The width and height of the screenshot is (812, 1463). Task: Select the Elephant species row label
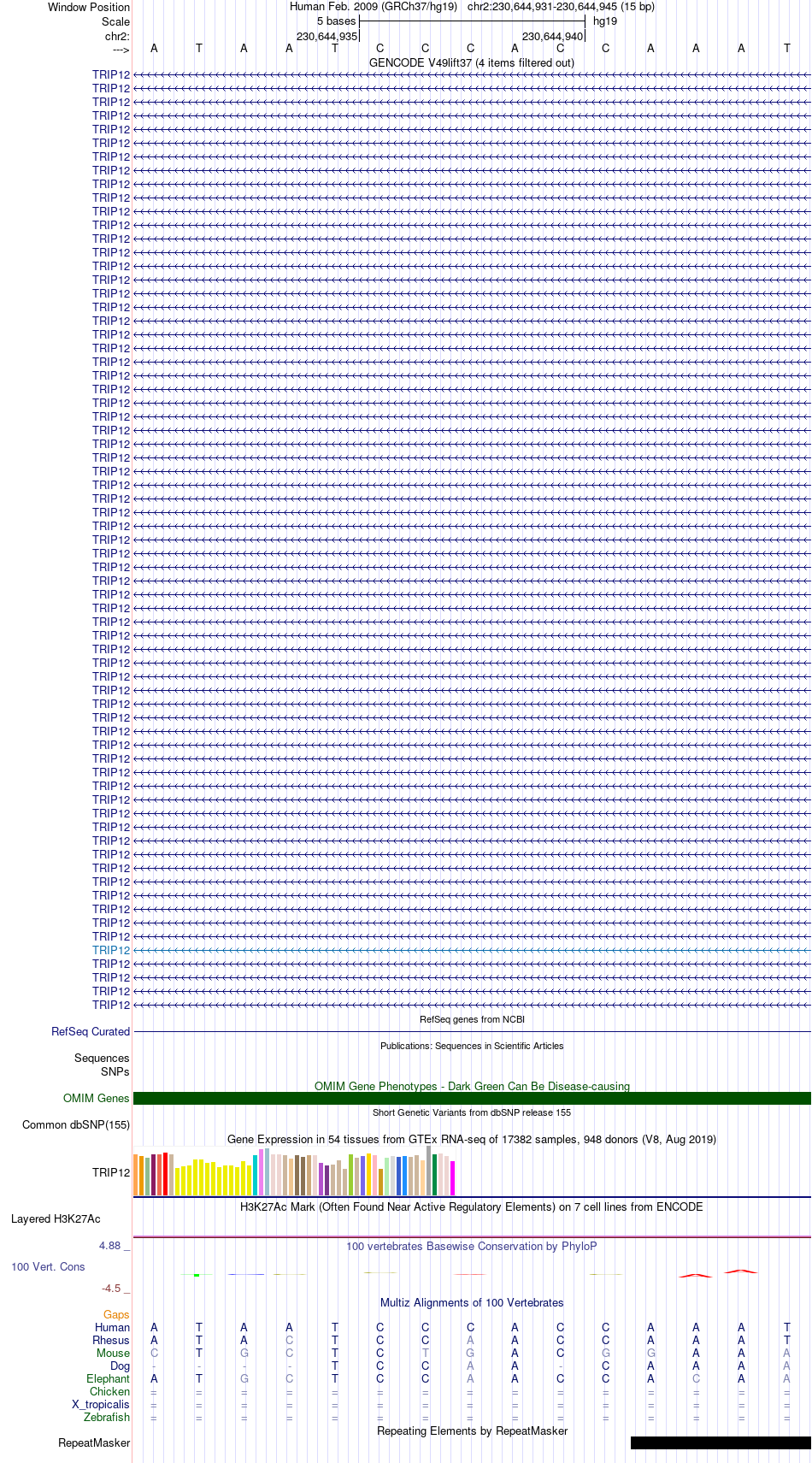coord(108,1378)
